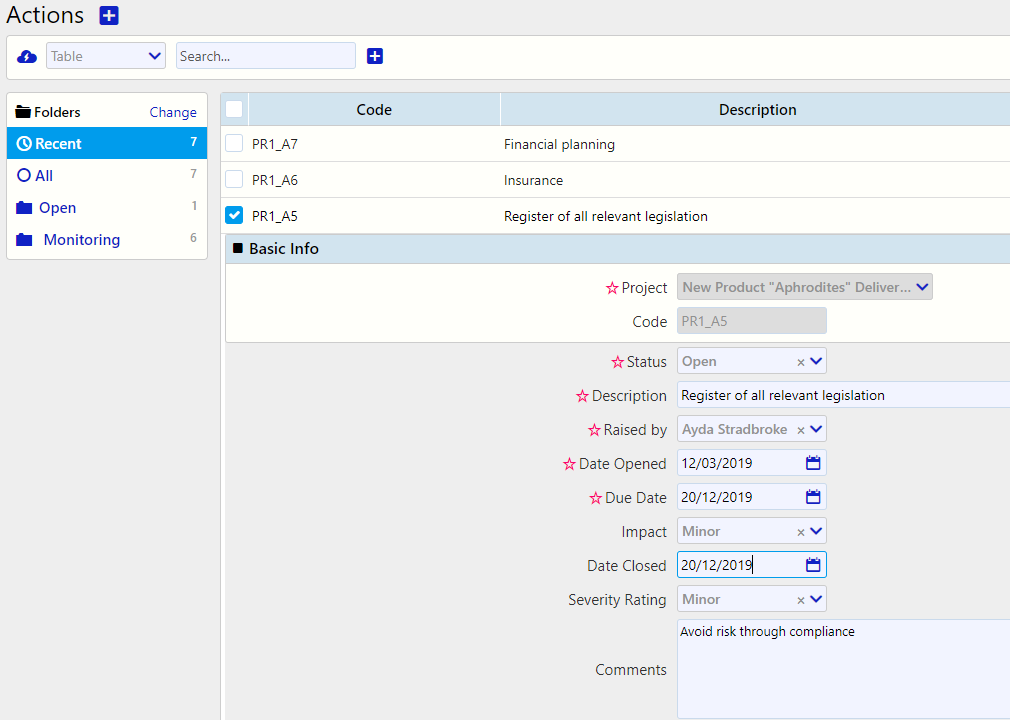The image size is (1010, 720).
Task: Click the plus icon beside Actions title
Action: (109, 16)
